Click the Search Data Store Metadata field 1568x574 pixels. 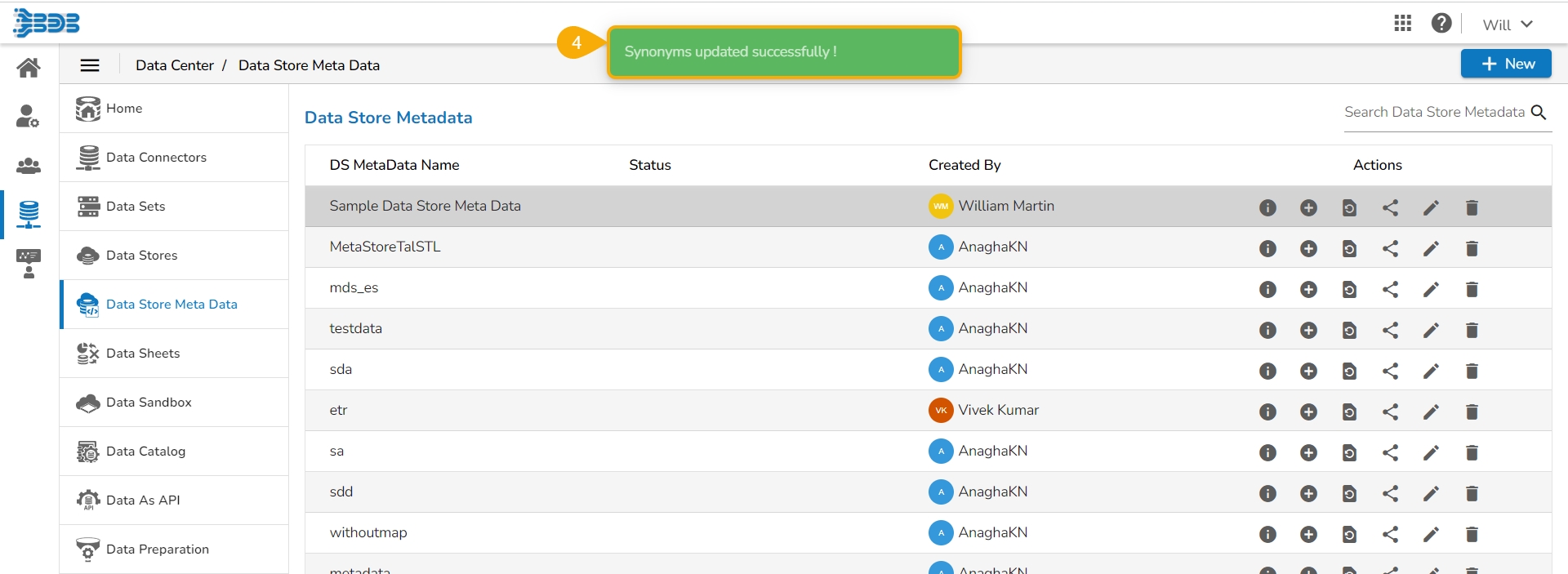(x=1434, y=113)
